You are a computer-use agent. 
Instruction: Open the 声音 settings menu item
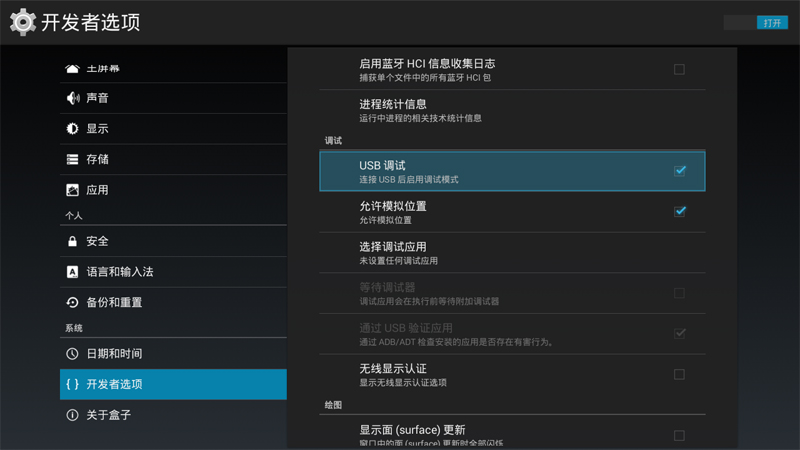tap(173, 98)
